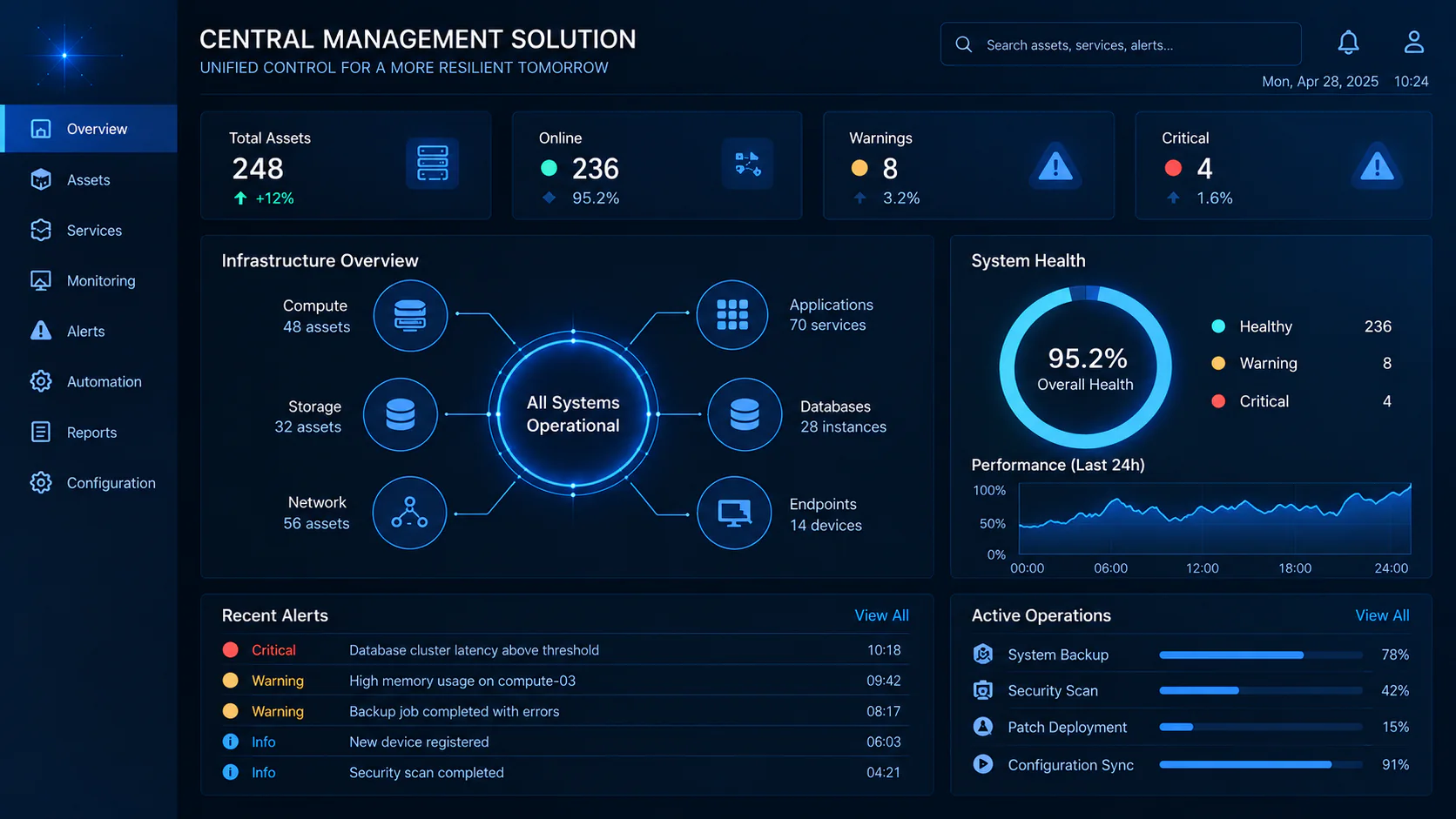
Task: Click the 70 services Applications label
Action: tap(827, 325)
